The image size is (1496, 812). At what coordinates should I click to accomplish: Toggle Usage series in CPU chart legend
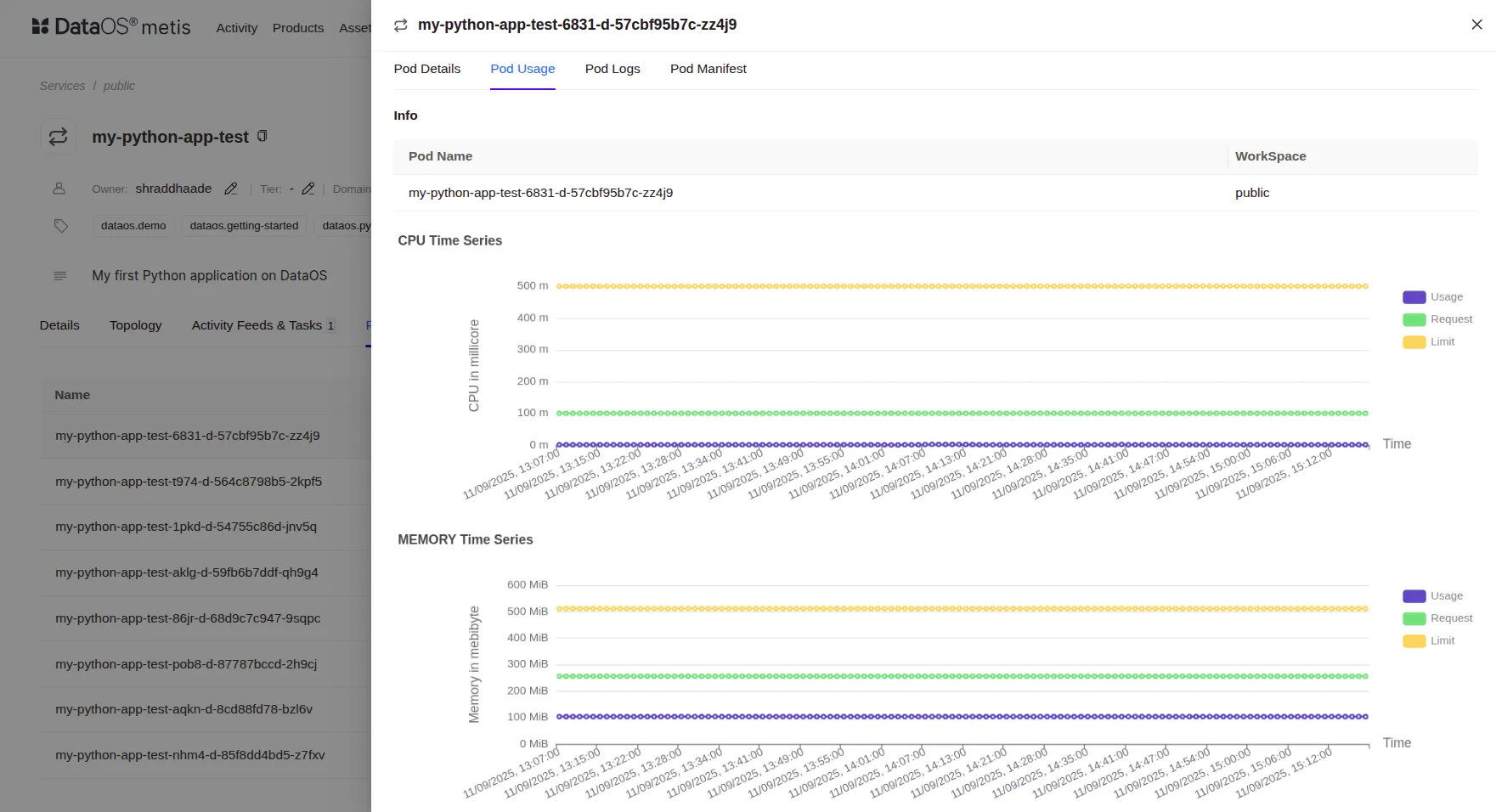[1433, 297]
